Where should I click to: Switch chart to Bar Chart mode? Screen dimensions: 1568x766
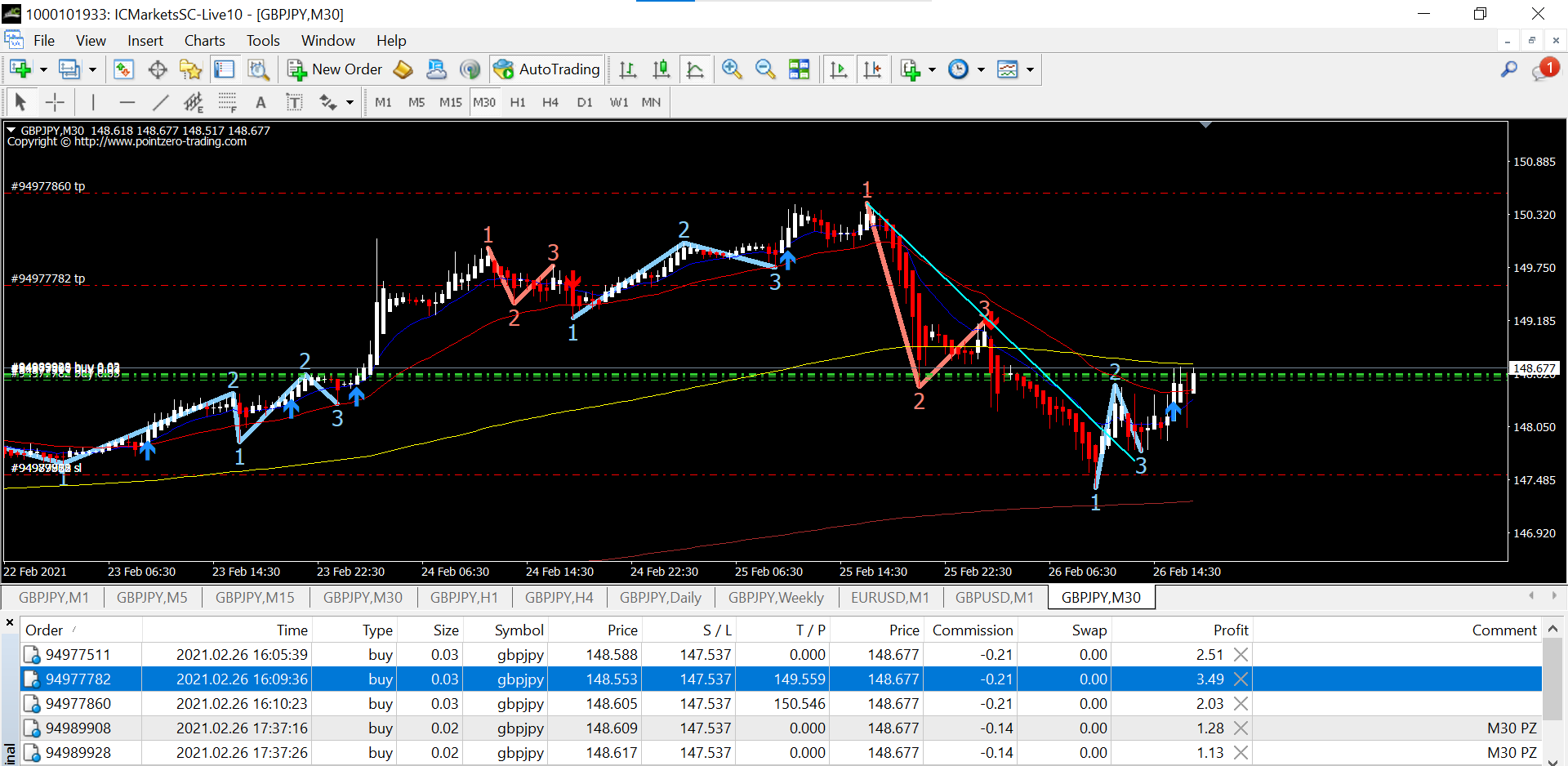[627, 69]
